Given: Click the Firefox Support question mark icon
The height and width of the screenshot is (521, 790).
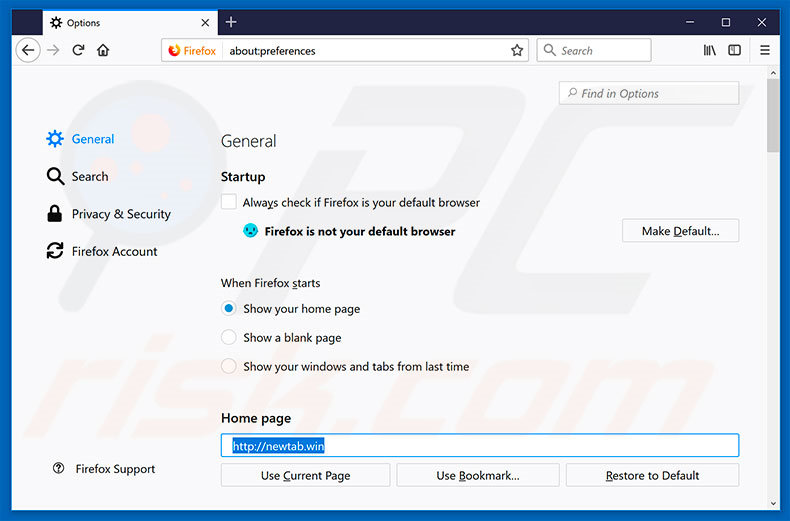Looking at the screenshot, I should [x=58, y=468].
